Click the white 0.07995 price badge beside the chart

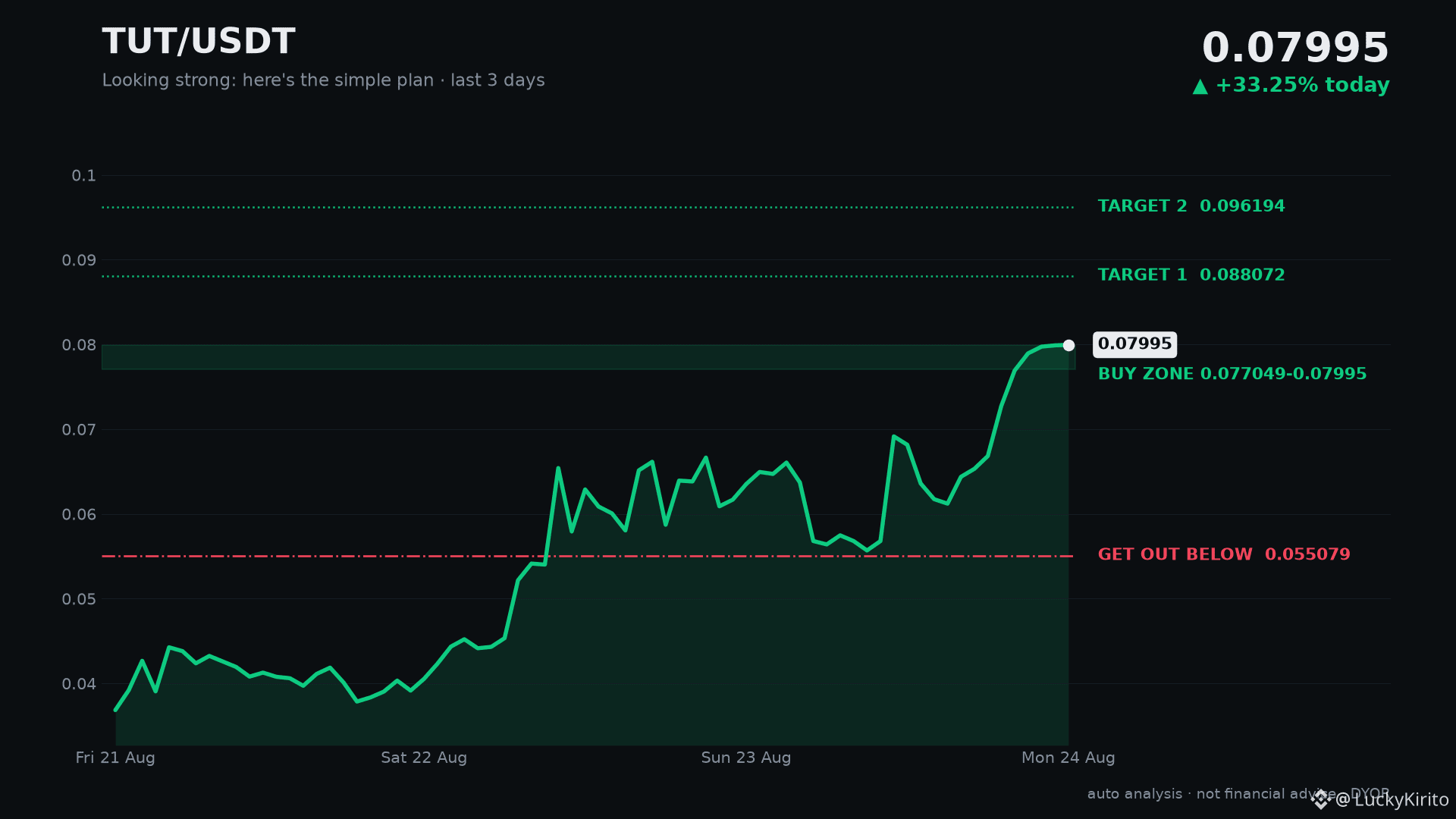(1134, 344)
